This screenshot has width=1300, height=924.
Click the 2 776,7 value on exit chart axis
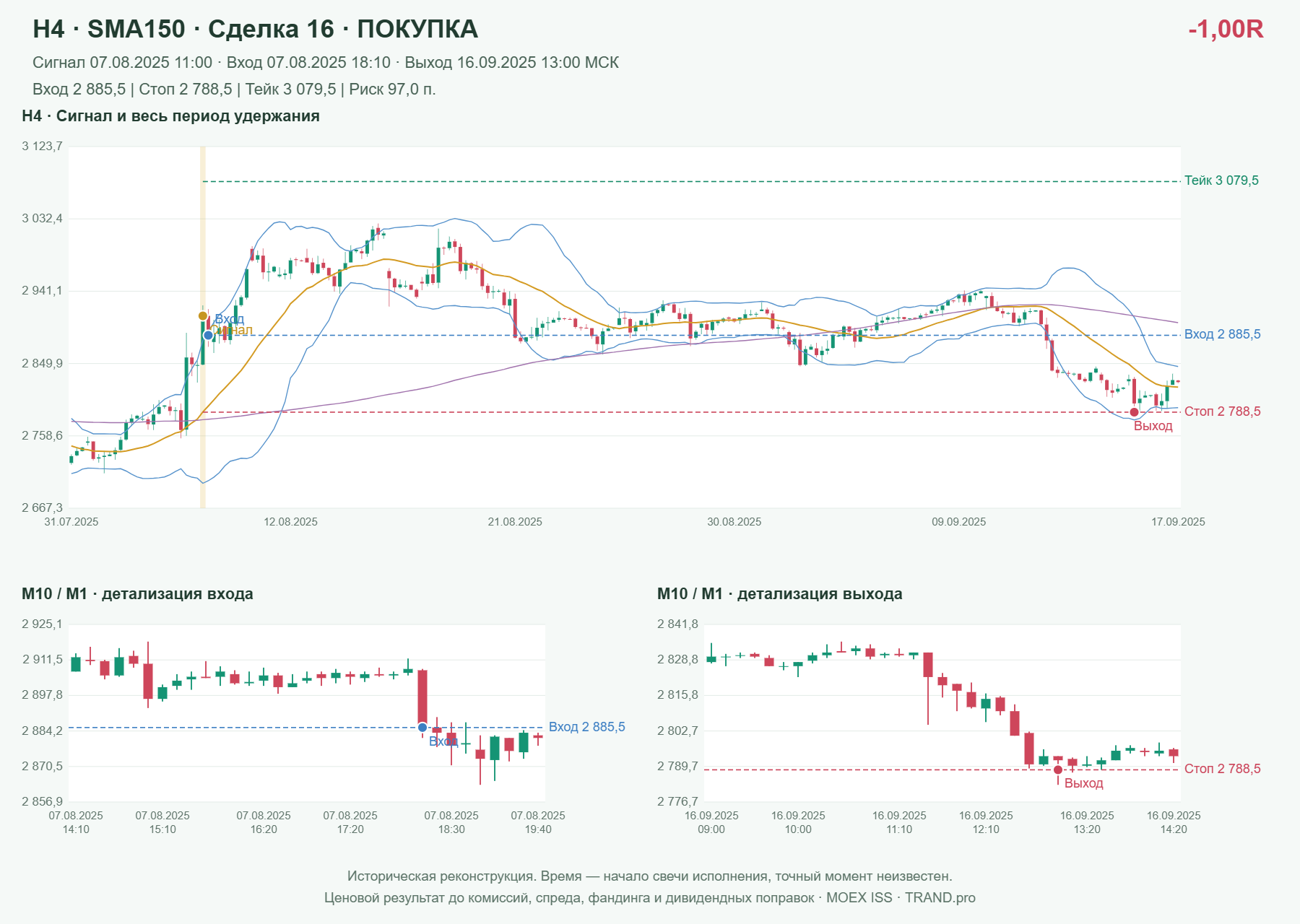pos(677,801)
